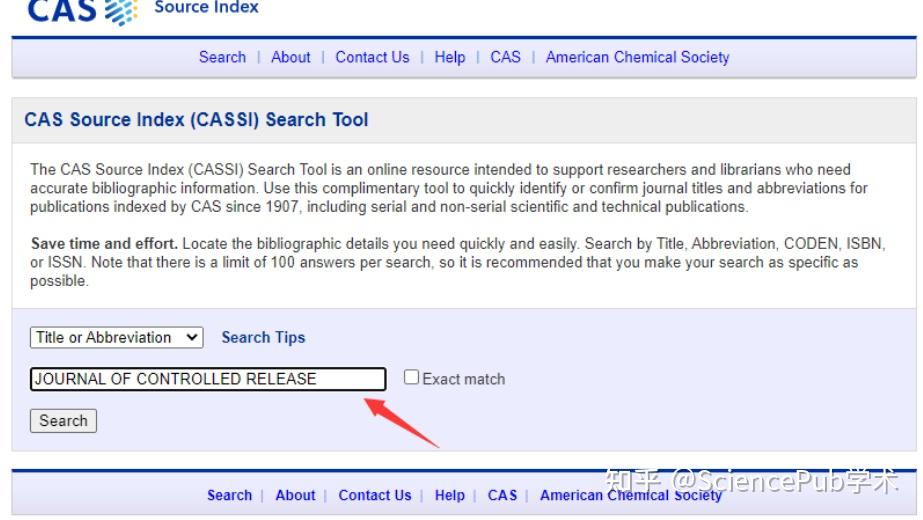
Task: Open Help link in top navigation
Action: pos(450,57)
